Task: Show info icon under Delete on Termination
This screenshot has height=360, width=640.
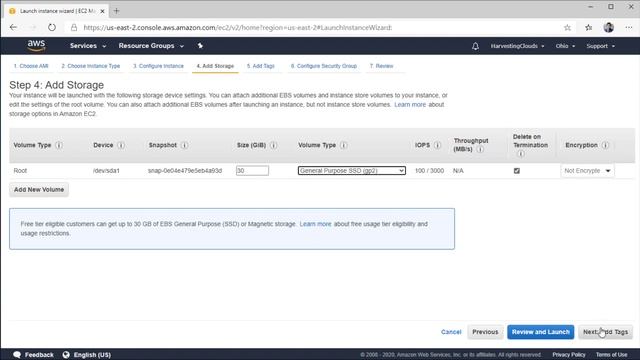Action: [520, 154]
